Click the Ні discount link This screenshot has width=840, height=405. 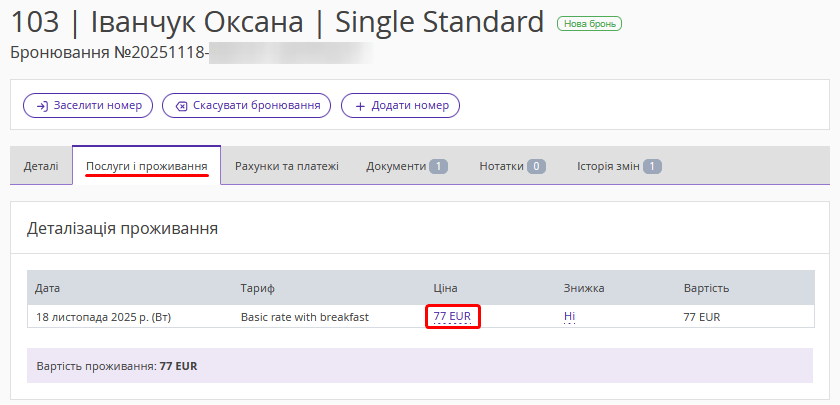point(569,317)
